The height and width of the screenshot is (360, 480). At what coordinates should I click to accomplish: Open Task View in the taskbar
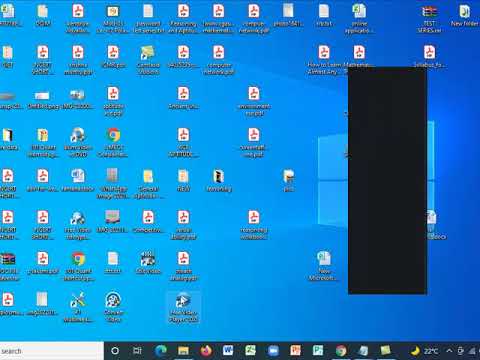coord(137,351)
